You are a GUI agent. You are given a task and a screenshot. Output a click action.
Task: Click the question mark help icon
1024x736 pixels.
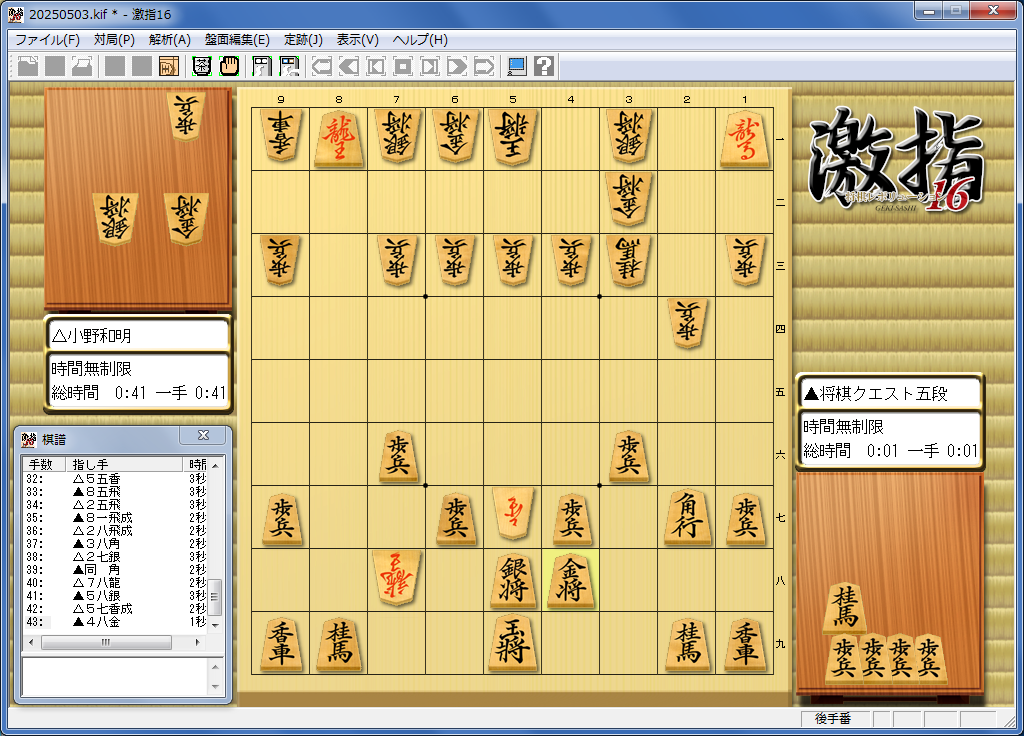(544, 67)
